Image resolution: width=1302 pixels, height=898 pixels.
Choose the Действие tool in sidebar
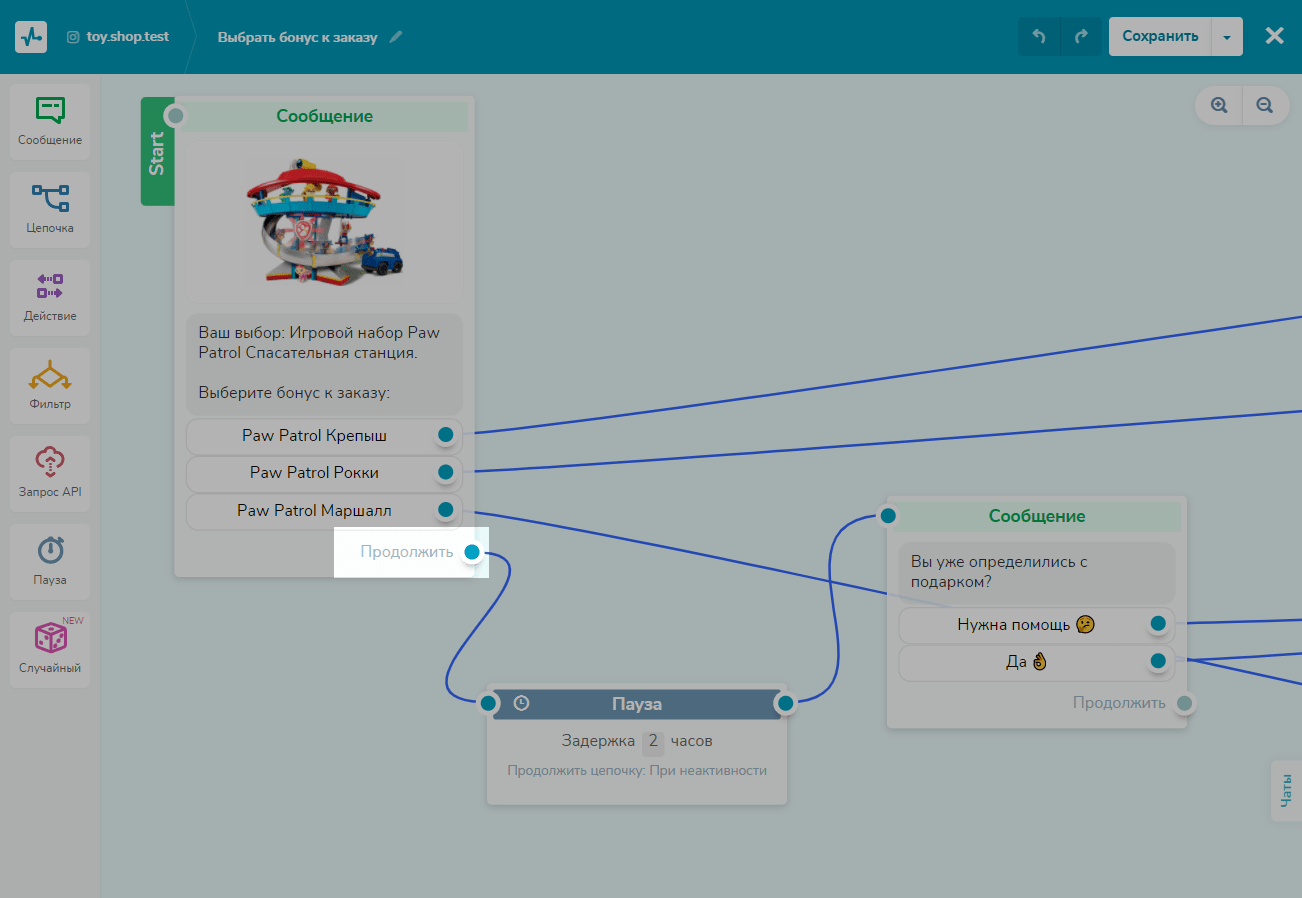point(50,297)
